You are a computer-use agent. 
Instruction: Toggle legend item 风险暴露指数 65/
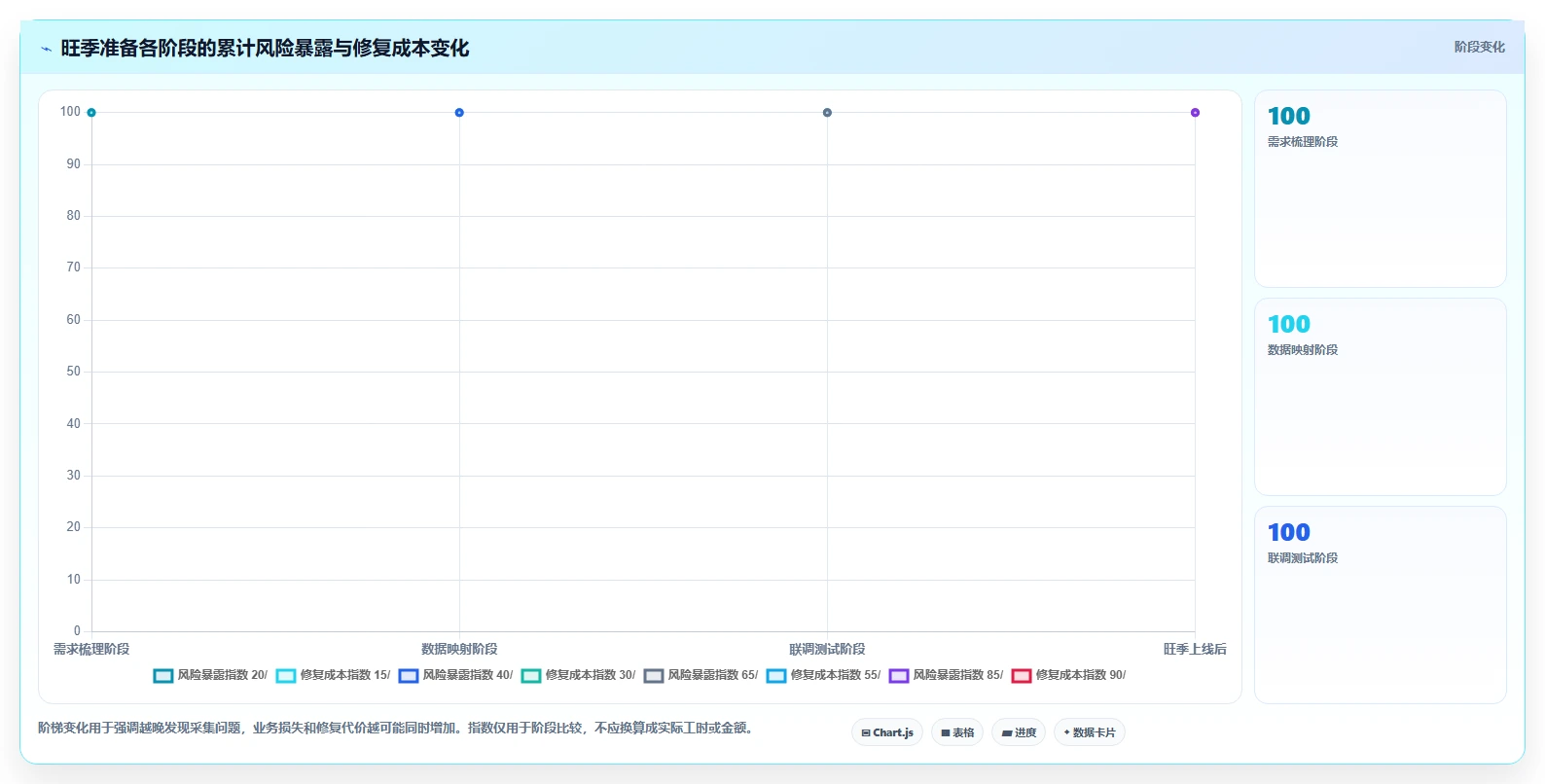click(701, 675)
